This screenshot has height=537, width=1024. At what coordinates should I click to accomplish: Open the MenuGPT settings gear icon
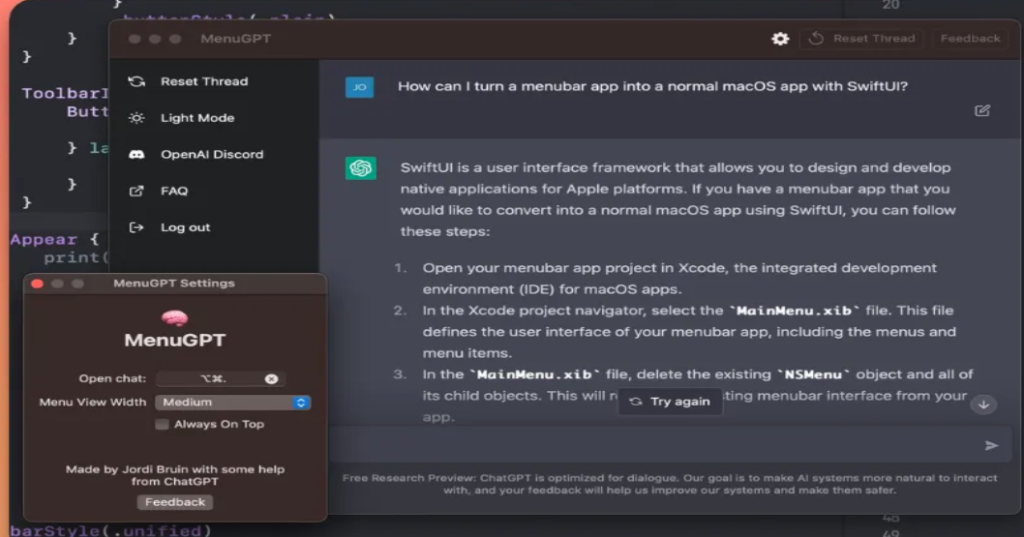click(x=780, y=39)
